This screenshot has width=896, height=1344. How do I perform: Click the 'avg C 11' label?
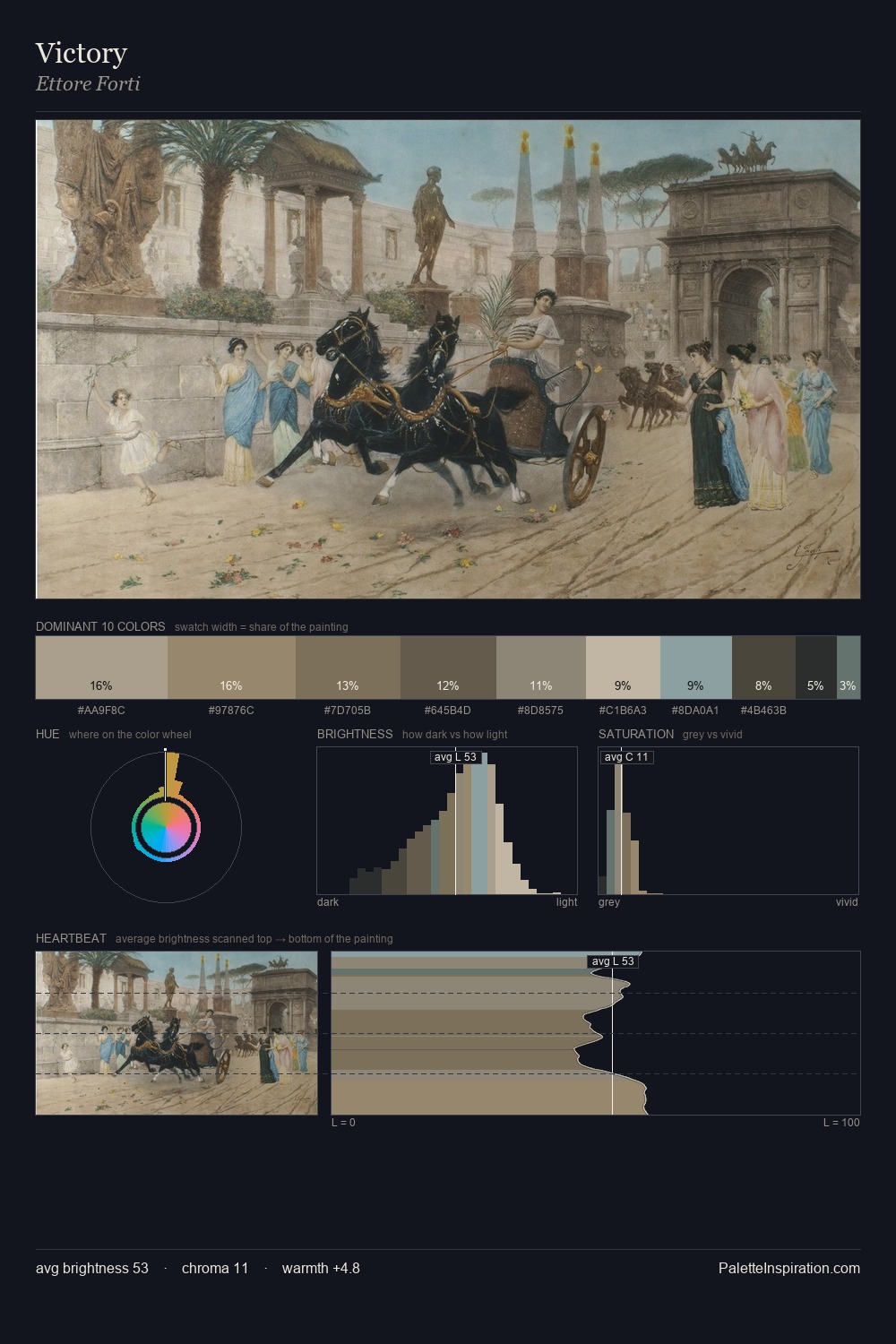click(x=626, y=757)
